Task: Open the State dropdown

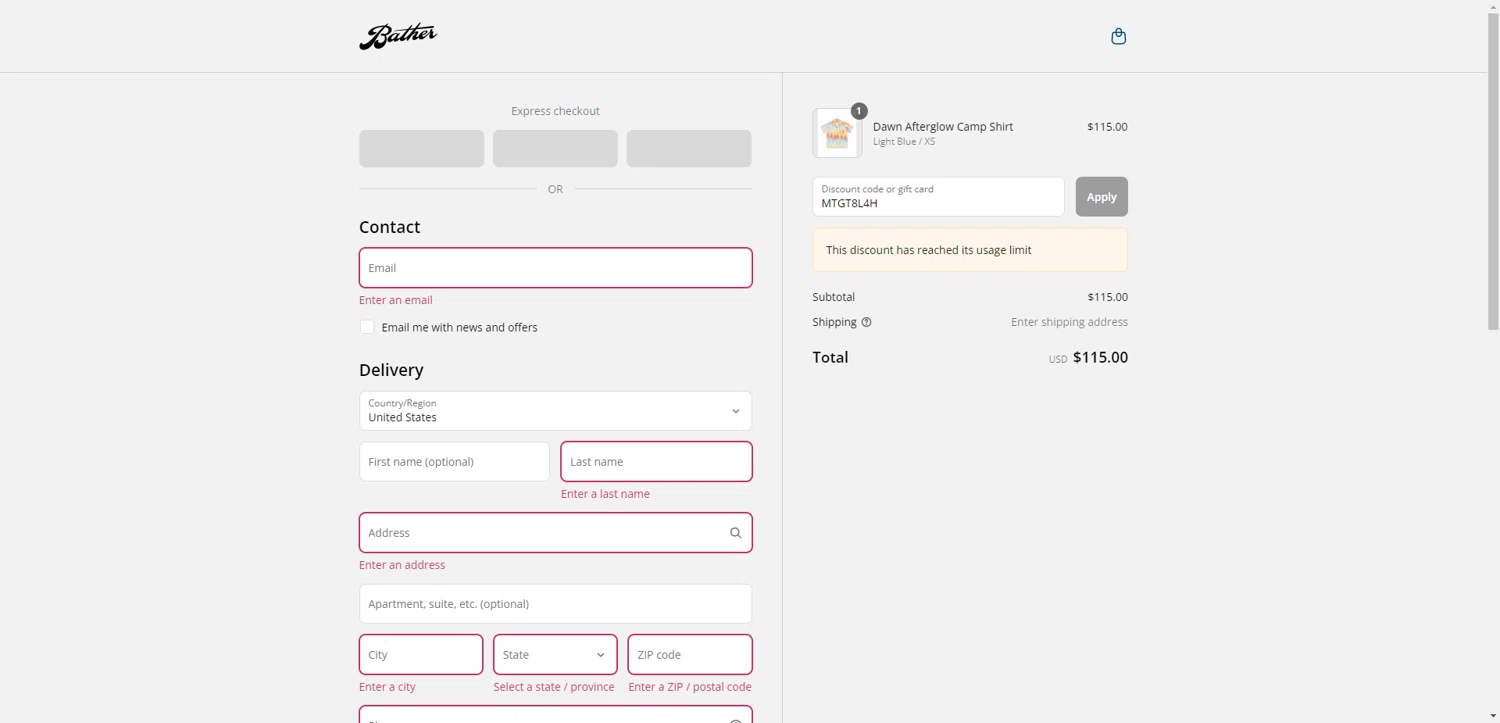Action: point(555,655)
